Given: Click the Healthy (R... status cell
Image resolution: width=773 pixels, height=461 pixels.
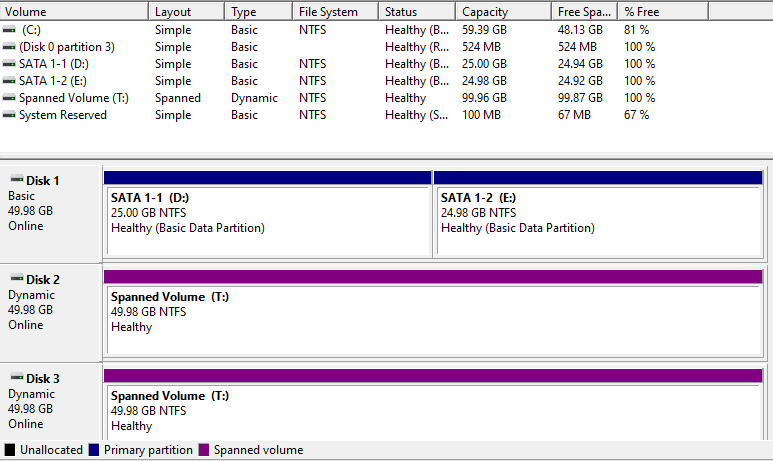Looking at the screenshot, I should pyautogui.click(x=417, y=47).
